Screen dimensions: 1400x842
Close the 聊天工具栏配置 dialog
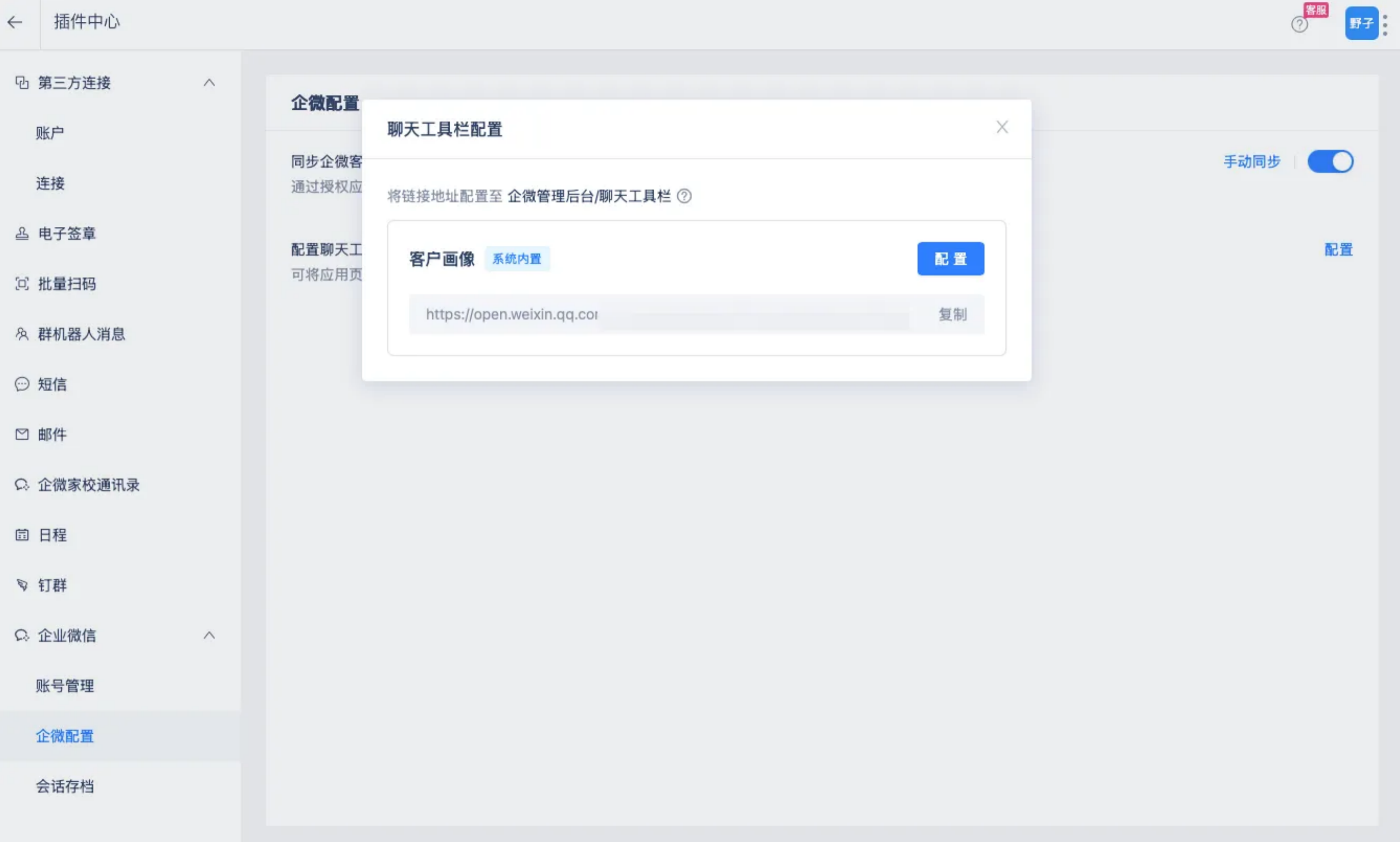point(1002,127)
